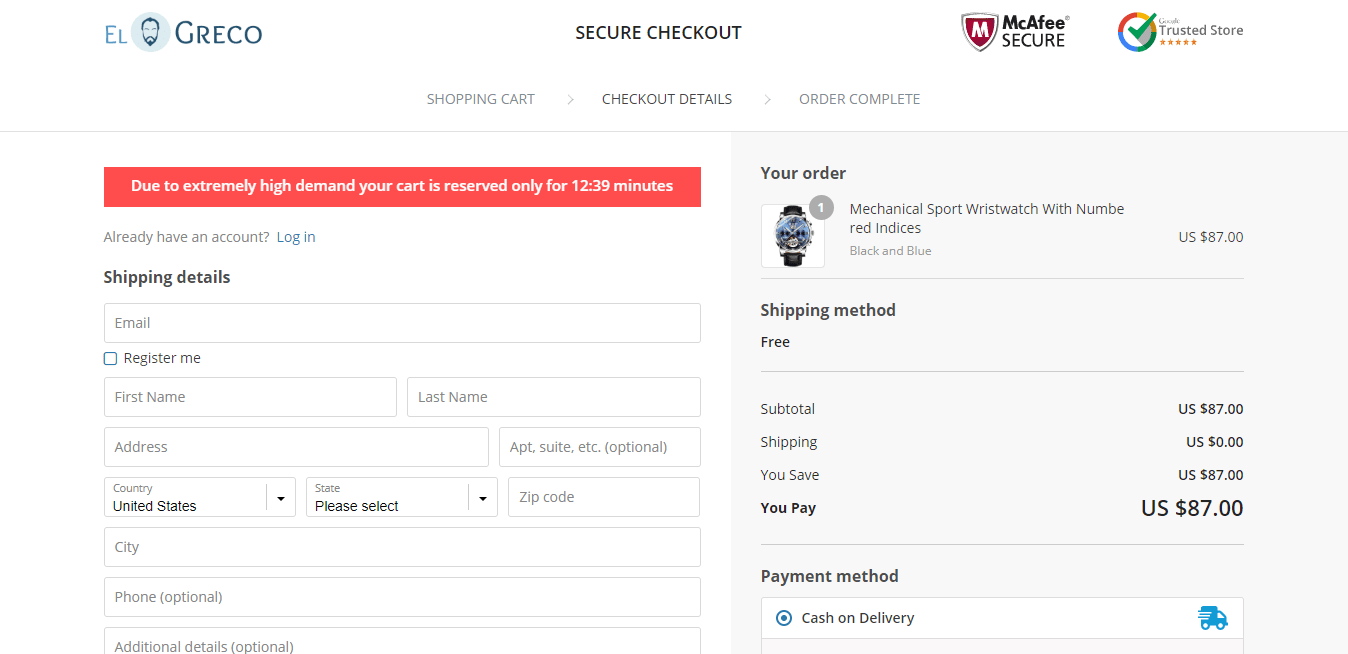
Task: Expand the State dropdown
Action: pos(401,497)
